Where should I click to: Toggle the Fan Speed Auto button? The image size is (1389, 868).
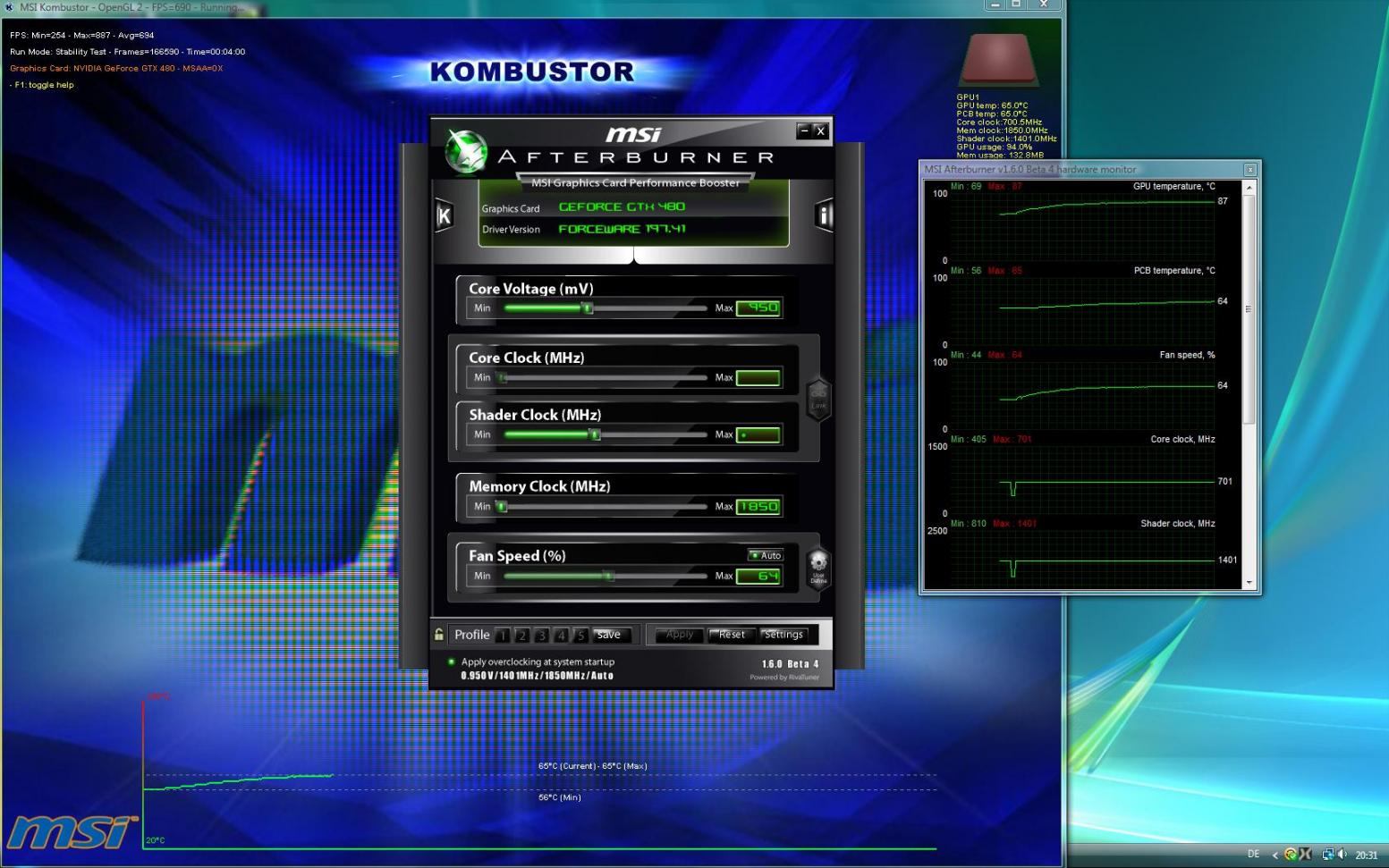click(766, 555)
